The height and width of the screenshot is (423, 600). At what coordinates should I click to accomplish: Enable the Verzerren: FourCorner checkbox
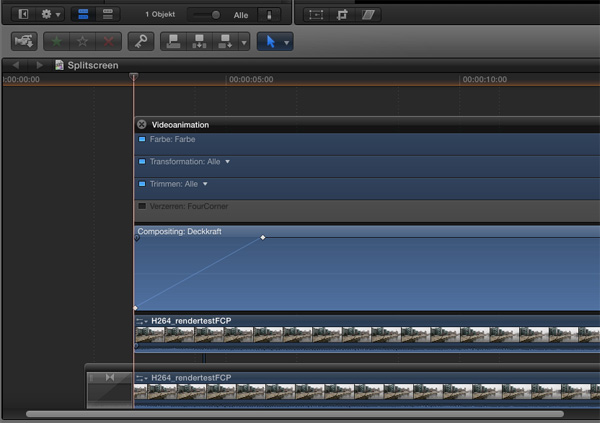point(142,206)
